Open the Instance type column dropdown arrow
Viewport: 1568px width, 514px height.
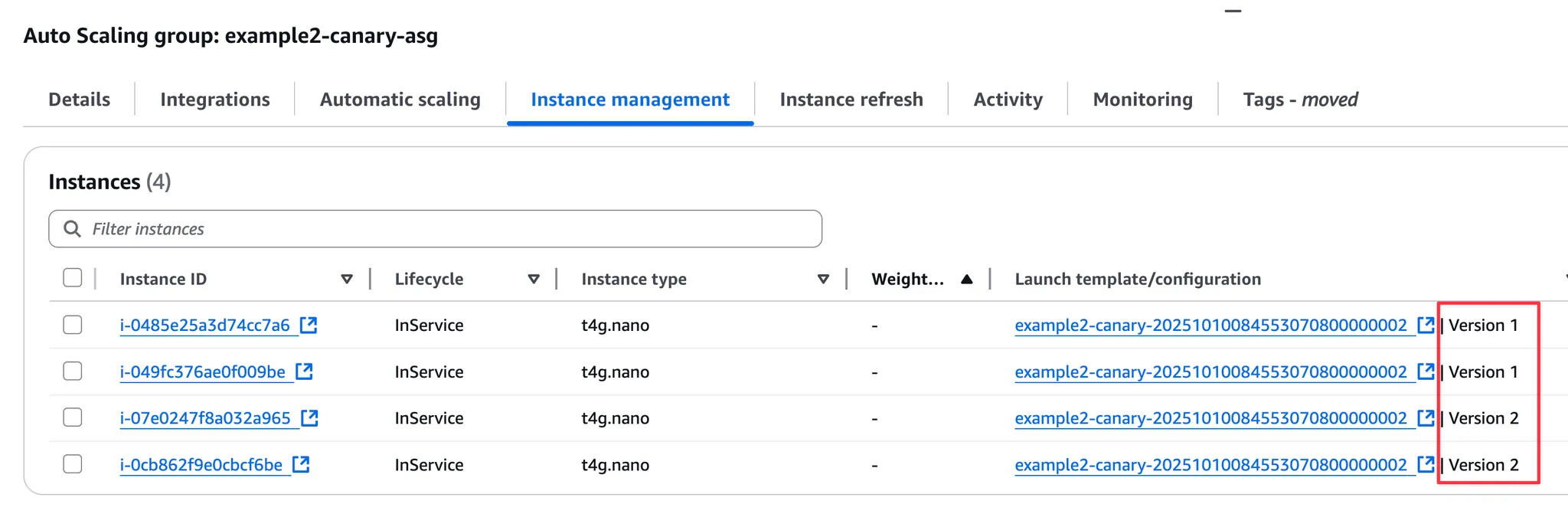pos(823,280)
